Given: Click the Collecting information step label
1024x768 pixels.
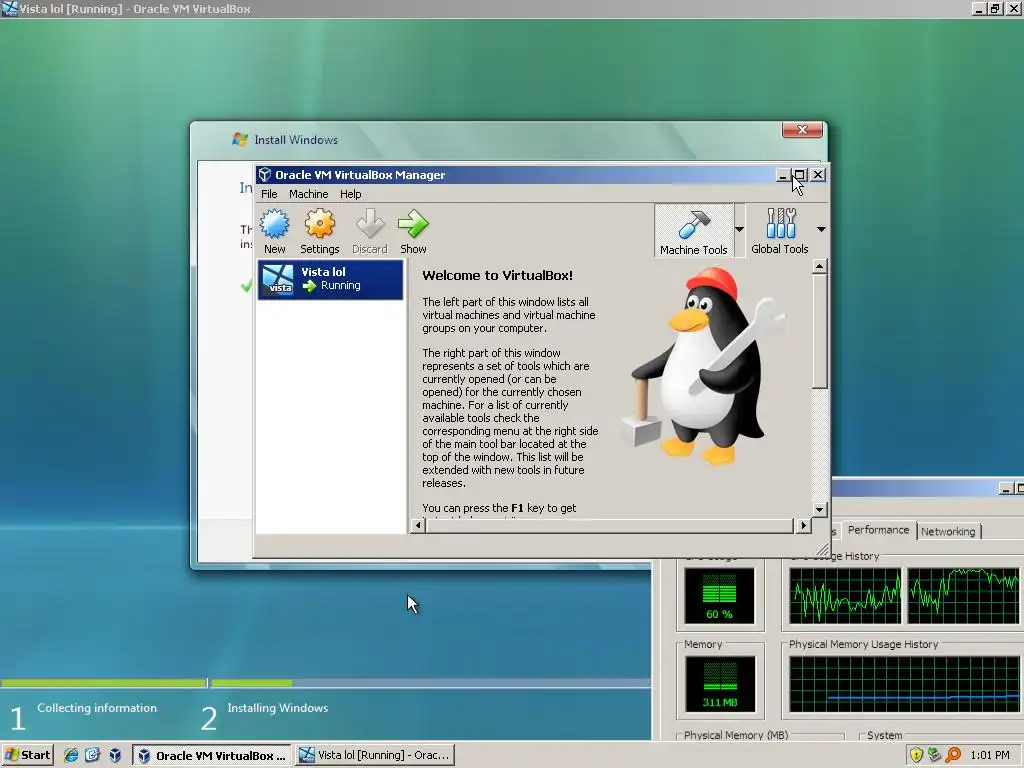Looking at the screenshot, I should [97, 708].
